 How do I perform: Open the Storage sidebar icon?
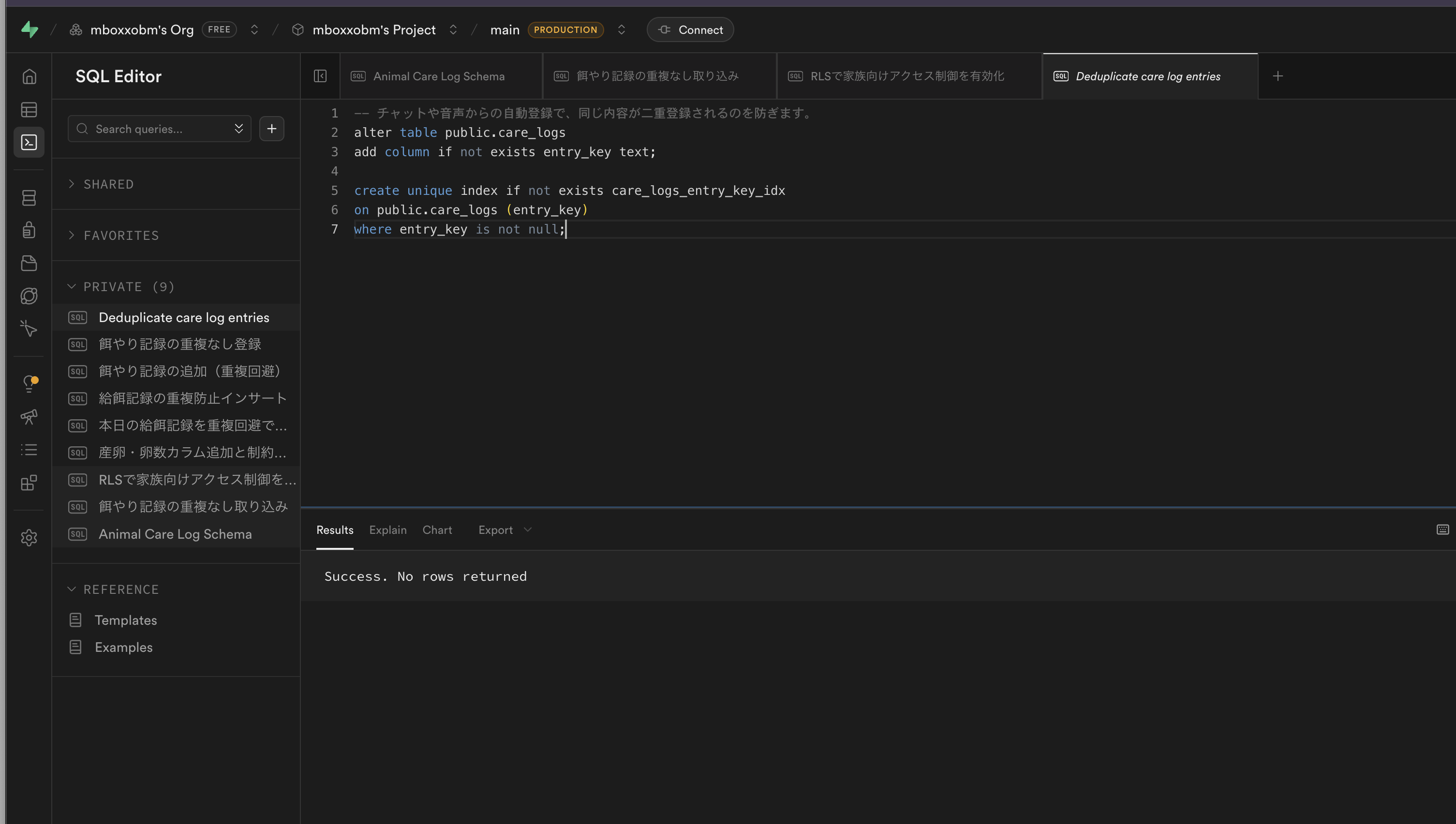[29, 263]
